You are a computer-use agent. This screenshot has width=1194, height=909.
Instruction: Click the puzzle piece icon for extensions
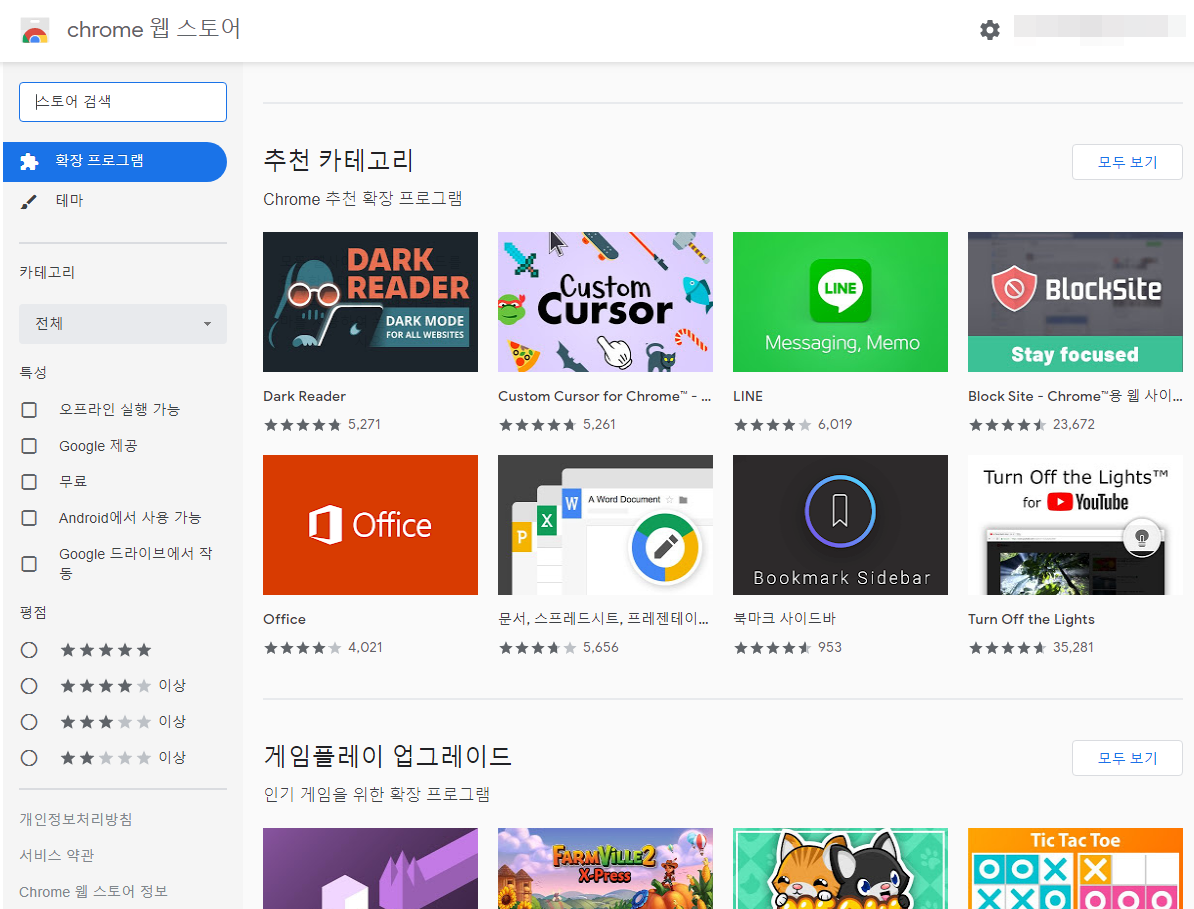(29, 161)
